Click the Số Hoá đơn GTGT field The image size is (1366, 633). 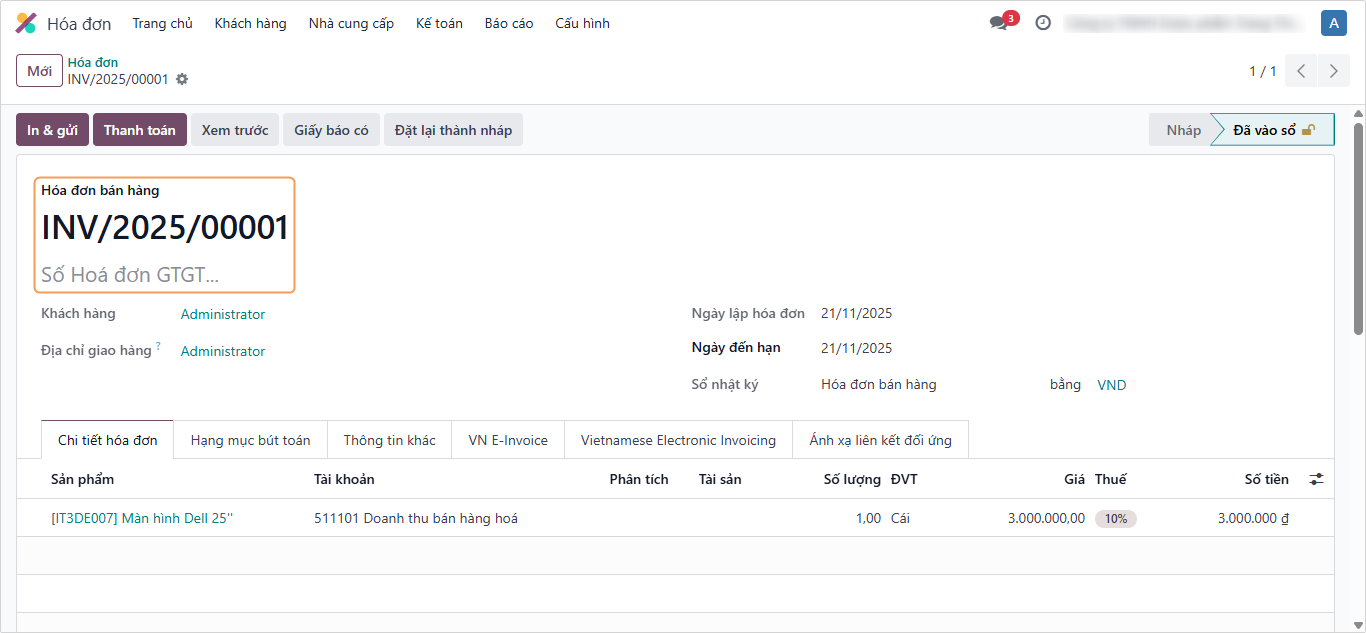coord(130,275)
